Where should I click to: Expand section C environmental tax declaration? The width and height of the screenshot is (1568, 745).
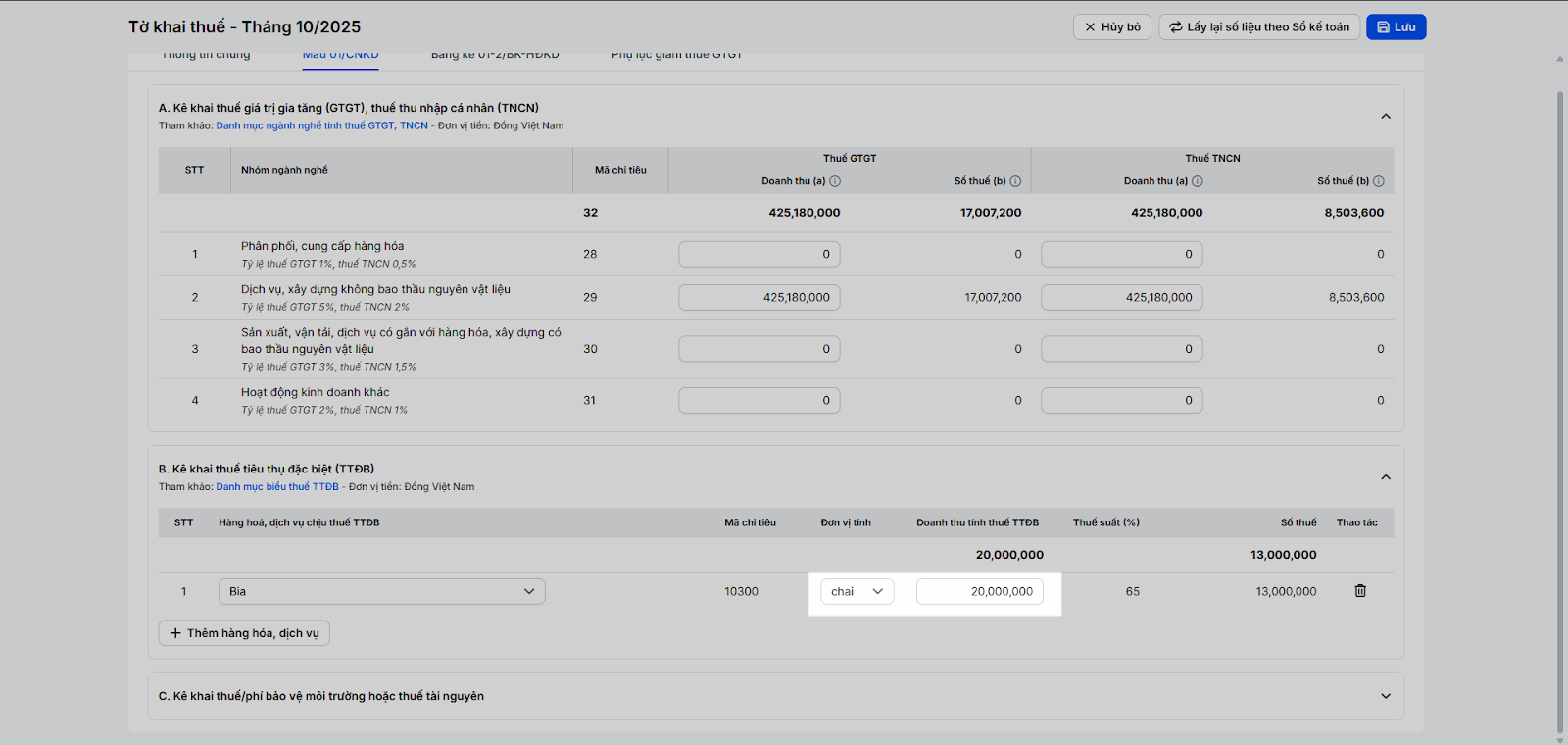pos(1386,696)
